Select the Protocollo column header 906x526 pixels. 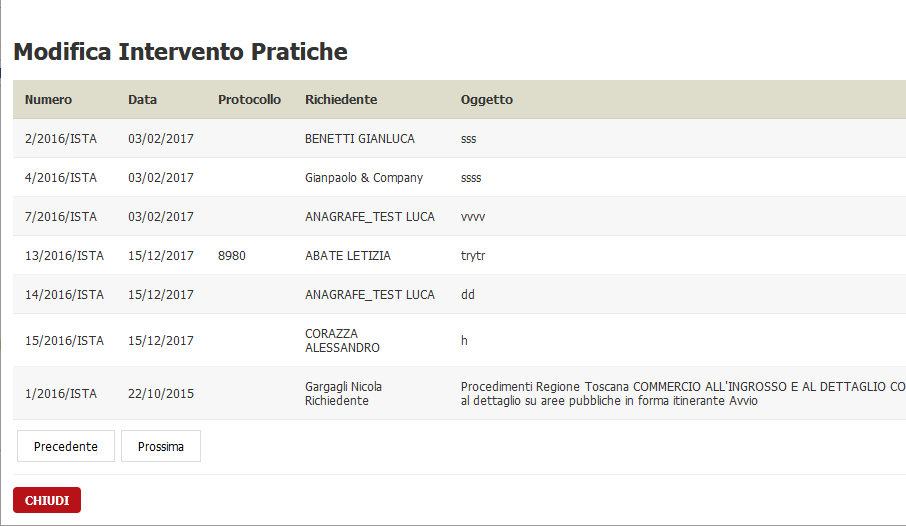pyautogui.click(x=249, y=100)
